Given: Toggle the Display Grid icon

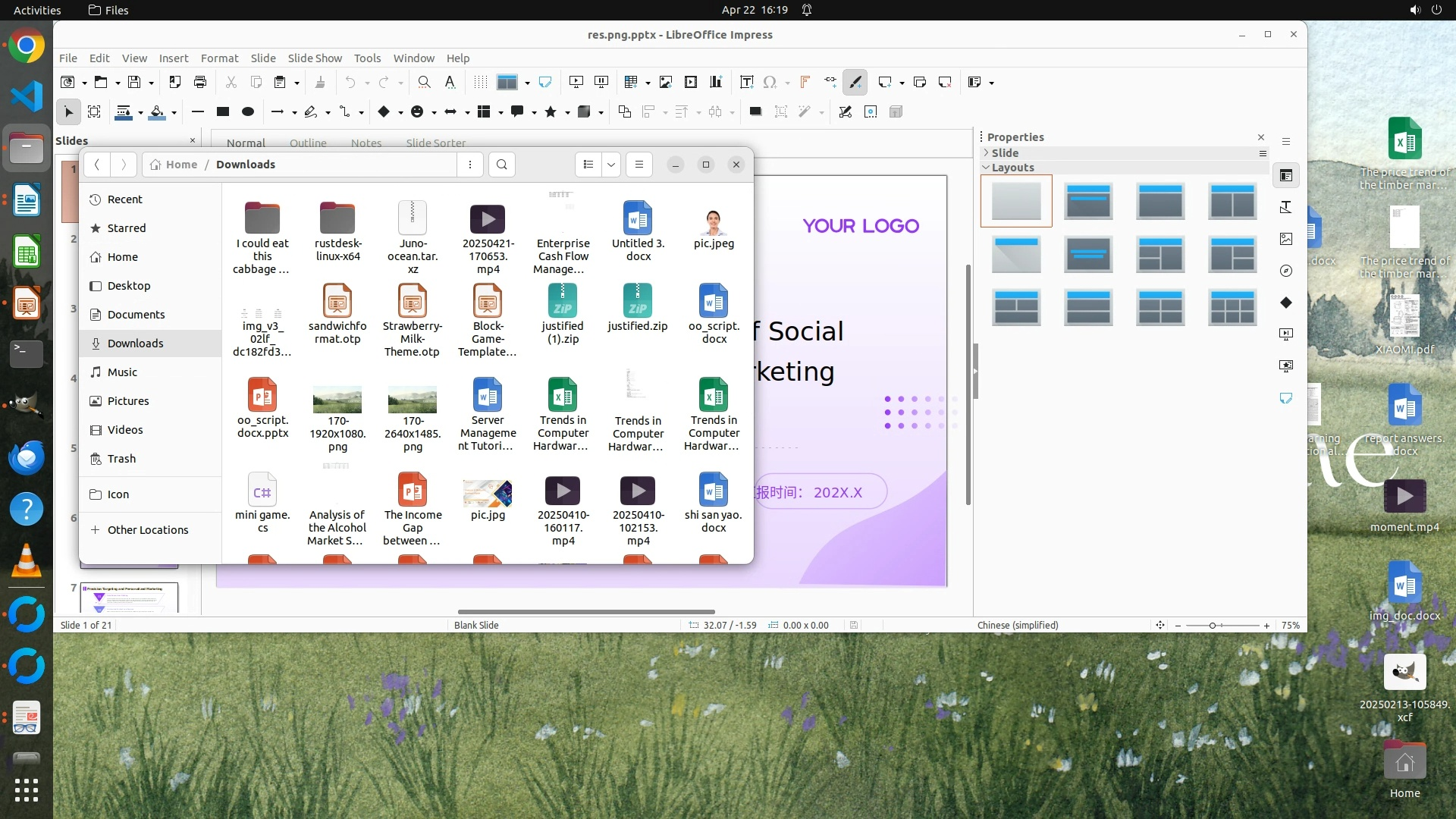Looking at the screenshot, I should pyautogui.click(x=481, y=82).
